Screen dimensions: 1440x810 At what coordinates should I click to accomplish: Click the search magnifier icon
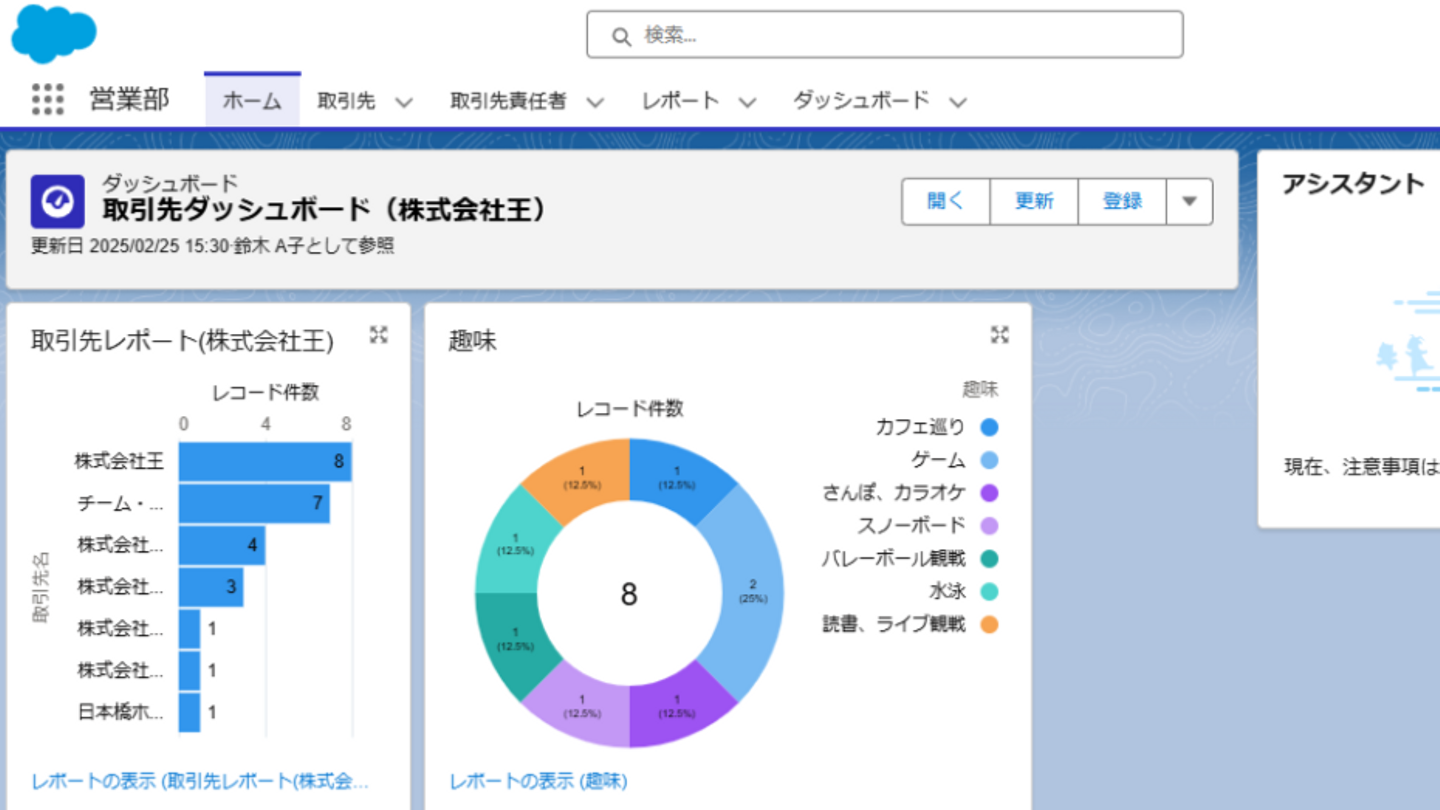point(621,37)
